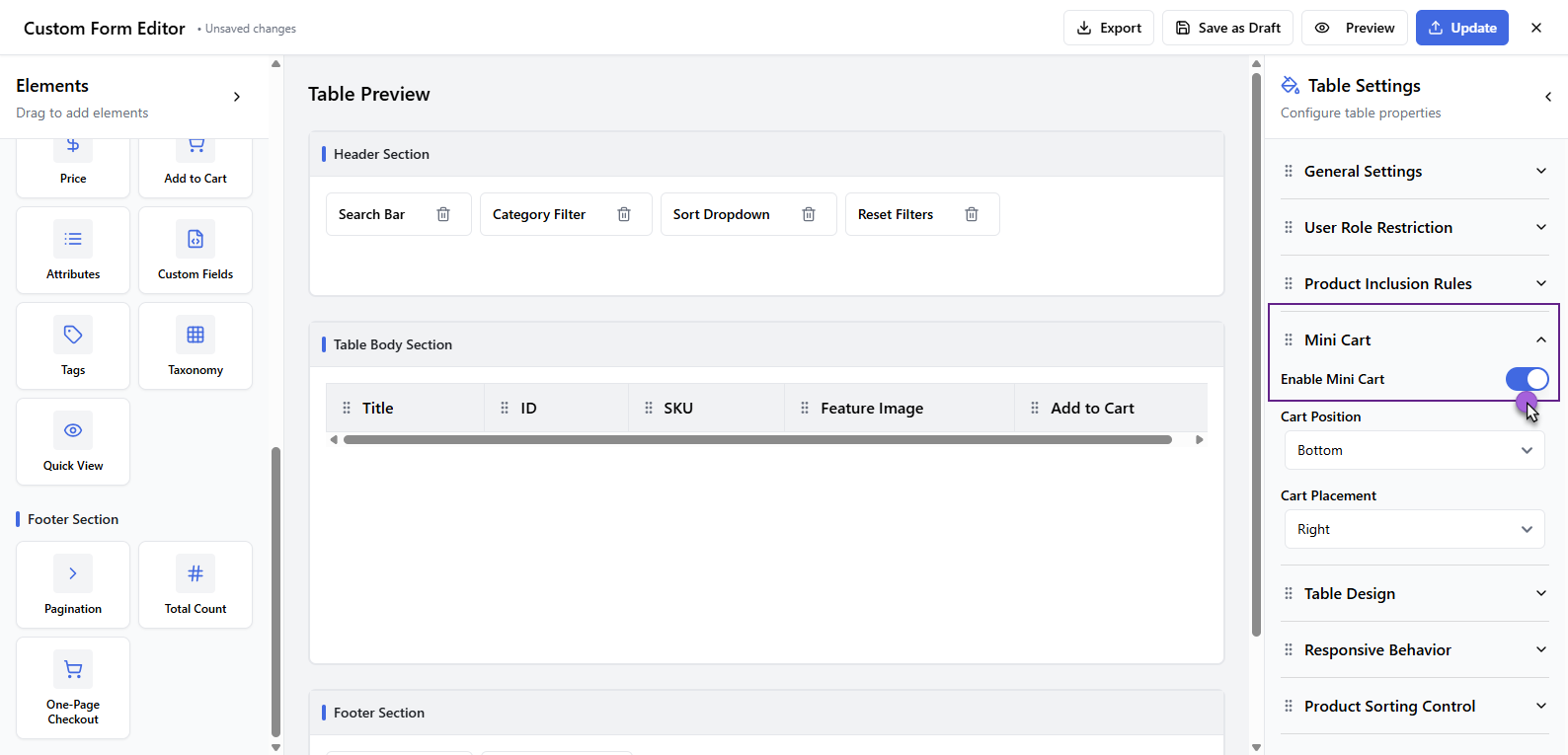The image size is (1568, 755).
Task: Click trash icon next to Sort Dropdown
Action: tap(809, 214)
